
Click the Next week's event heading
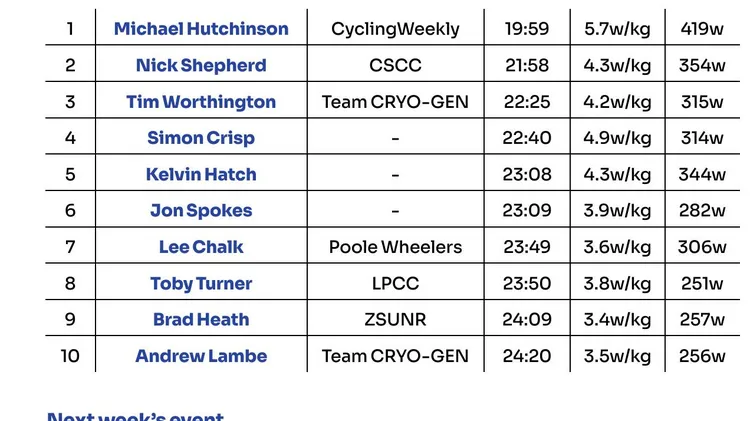[x=136, y=417]
